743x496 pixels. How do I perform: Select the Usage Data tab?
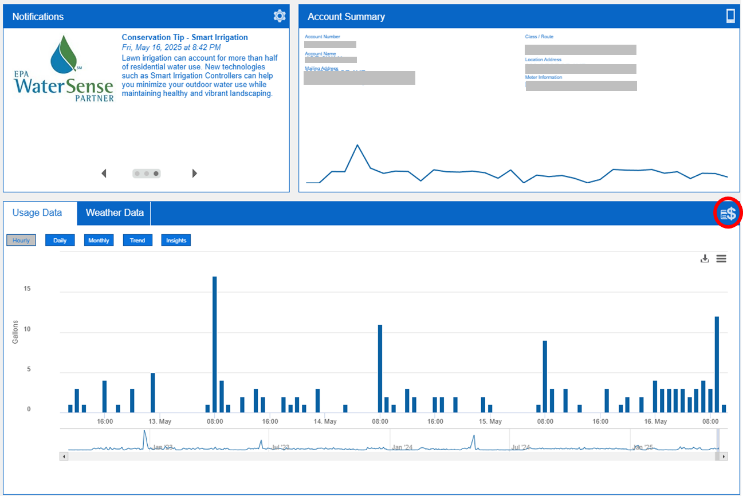(x=37, y=213)
